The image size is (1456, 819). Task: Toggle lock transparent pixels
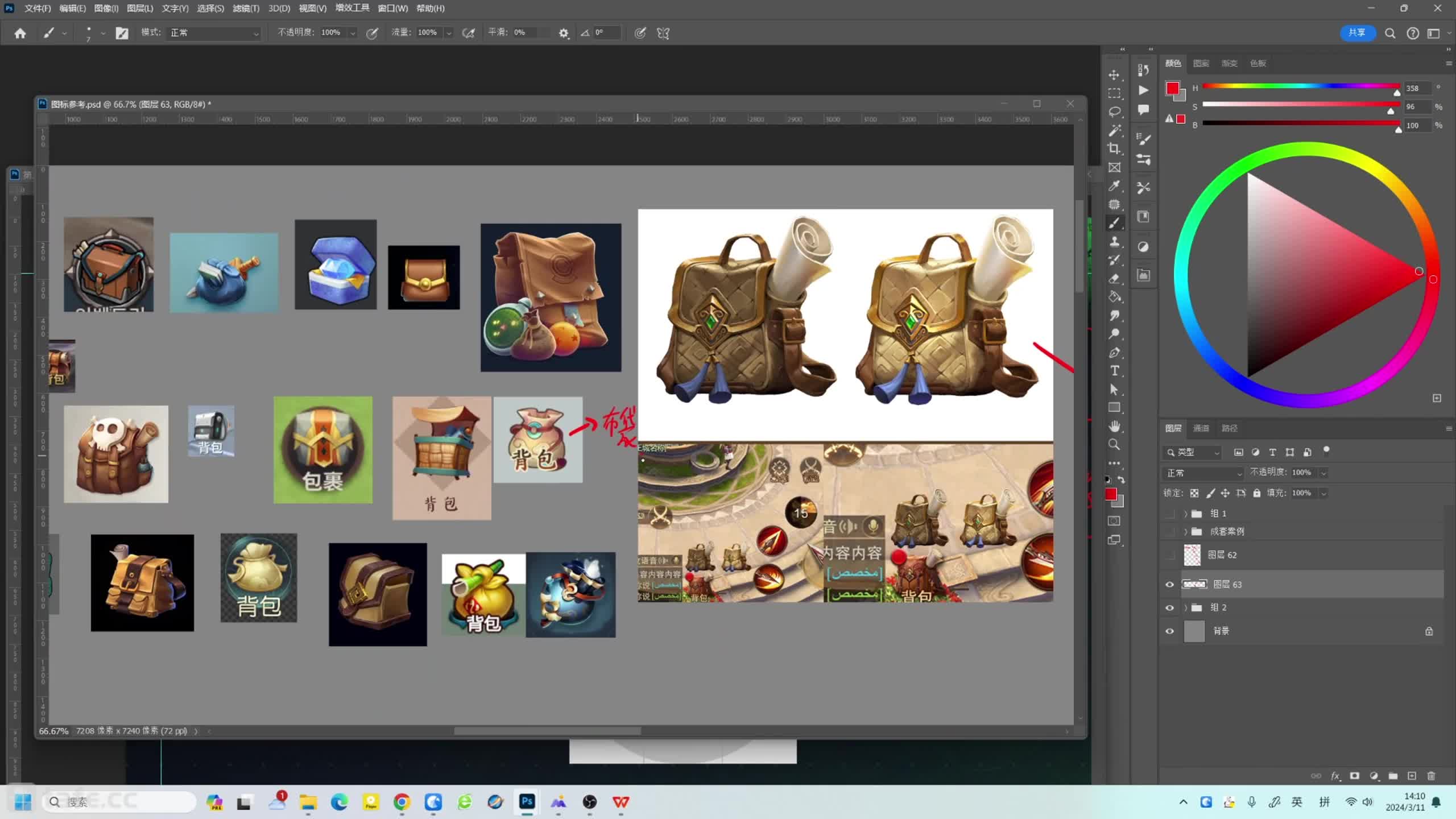1194,493
